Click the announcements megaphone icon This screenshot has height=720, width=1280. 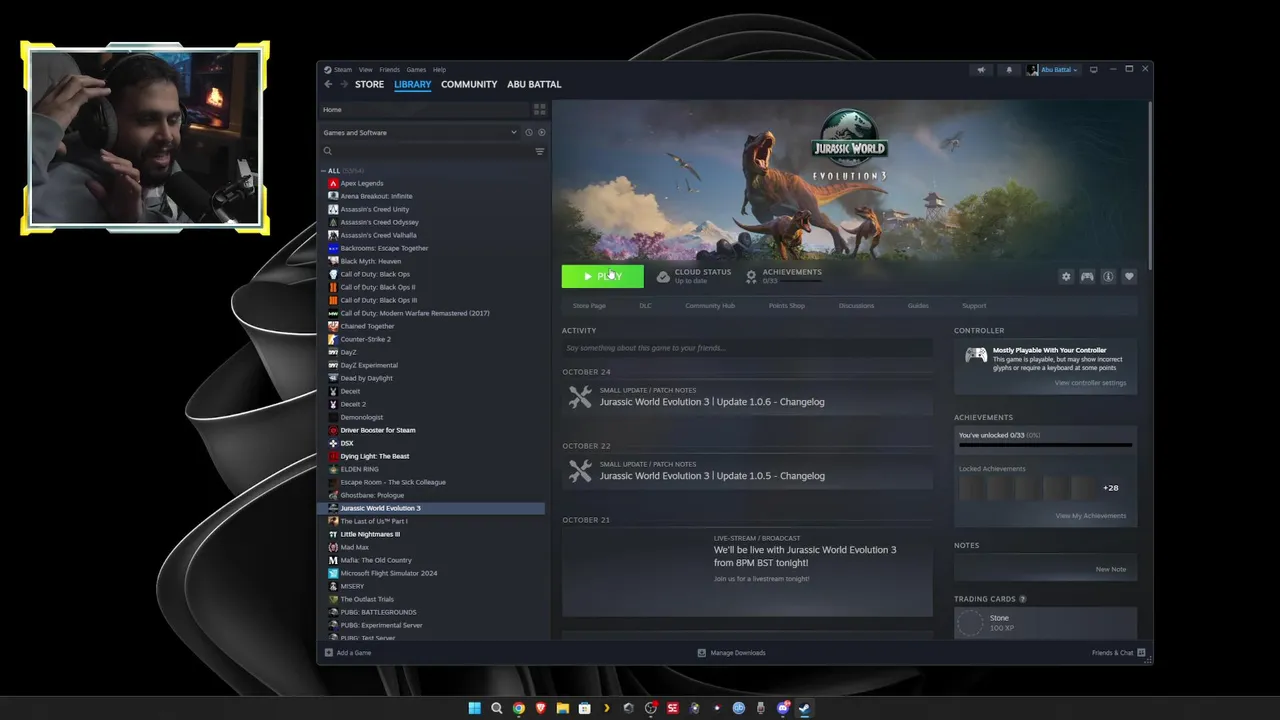pyautogui.click(x=981, y=70)
